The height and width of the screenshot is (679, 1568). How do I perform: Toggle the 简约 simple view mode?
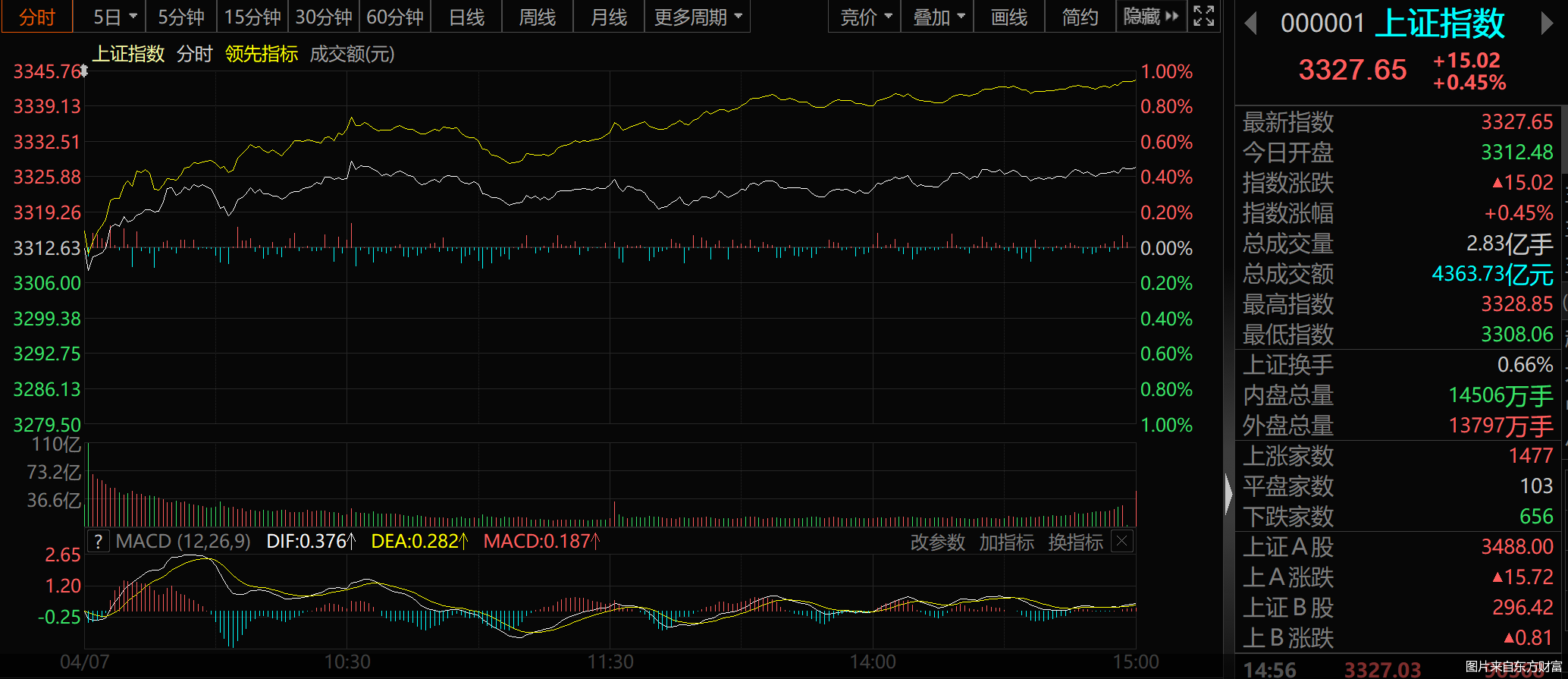(x=1080, y=17)
